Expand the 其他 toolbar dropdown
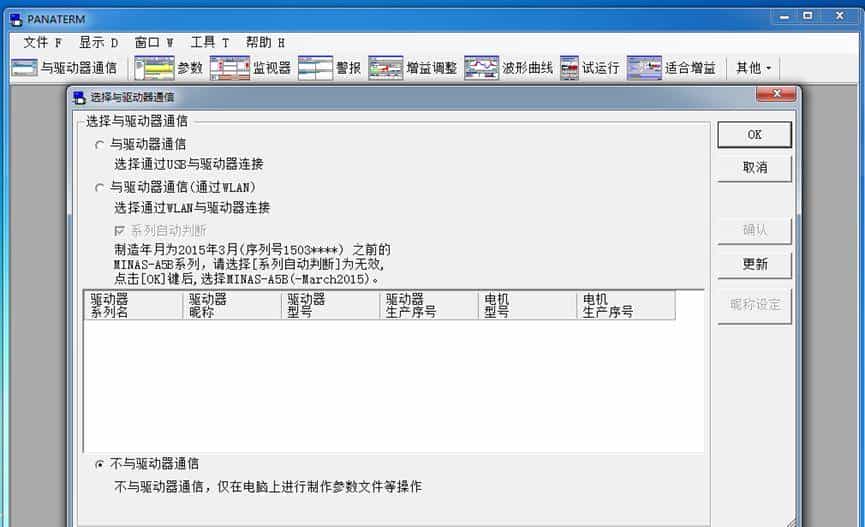The height and width of the screenshot is (527, 865). [753, 68]
